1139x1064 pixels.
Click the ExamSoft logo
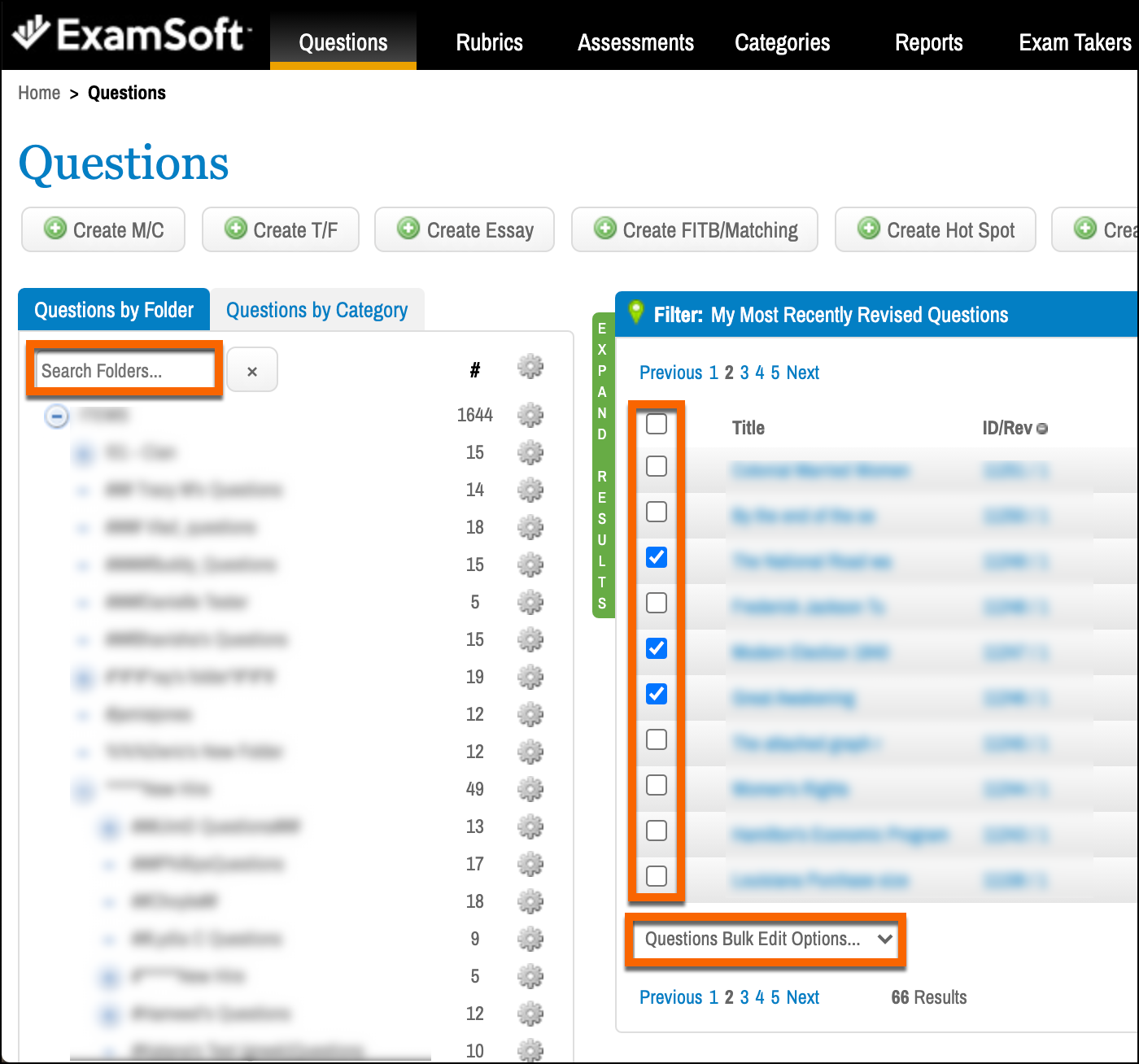pyautogui.click(x=131, y=34)
